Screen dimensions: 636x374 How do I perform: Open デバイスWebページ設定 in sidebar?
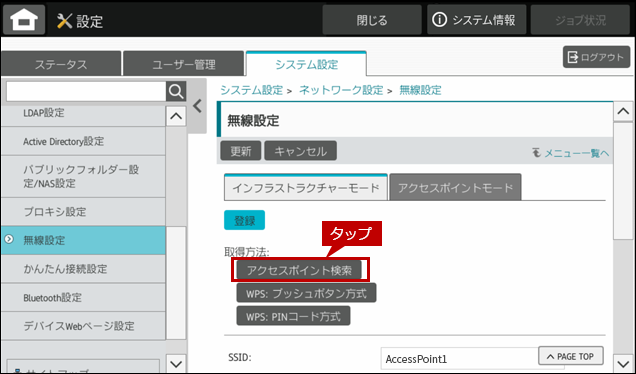pos(83,326)
